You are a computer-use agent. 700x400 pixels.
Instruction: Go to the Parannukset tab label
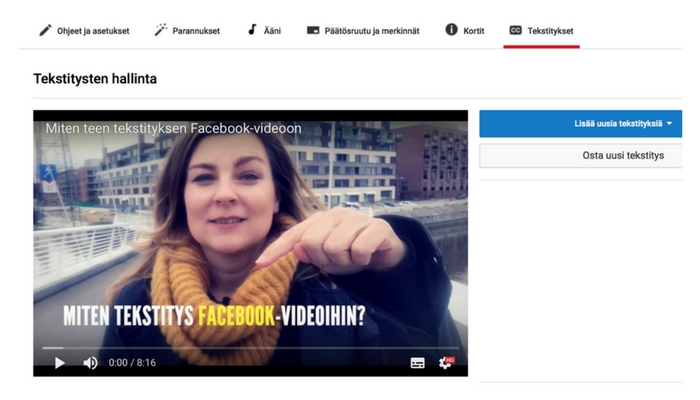197,31
